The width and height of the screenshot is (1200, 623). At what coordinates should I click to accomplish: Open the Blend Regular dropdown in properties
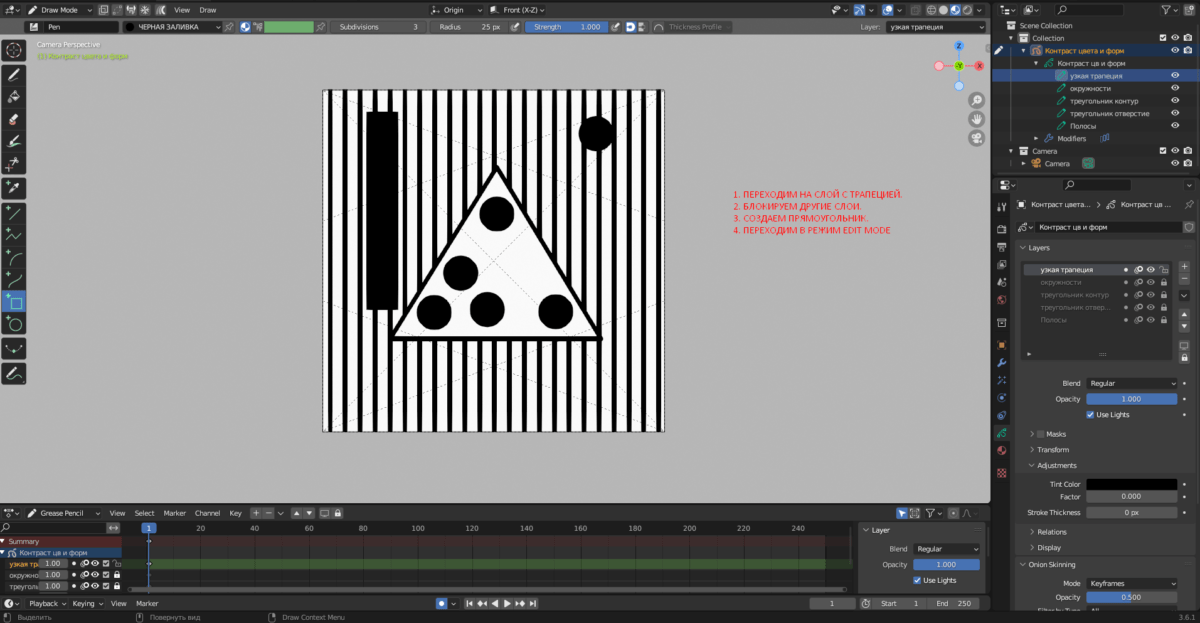(1132, 383)
